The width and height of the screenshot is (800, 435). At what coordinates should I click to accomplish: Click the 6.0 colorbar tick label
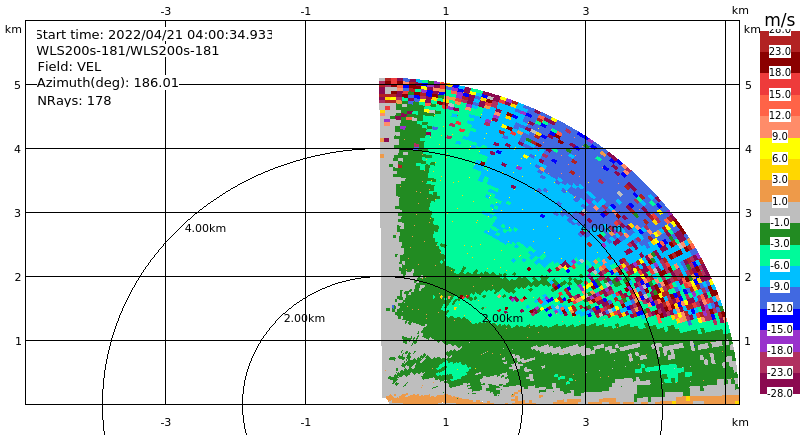tap(780, 158)
